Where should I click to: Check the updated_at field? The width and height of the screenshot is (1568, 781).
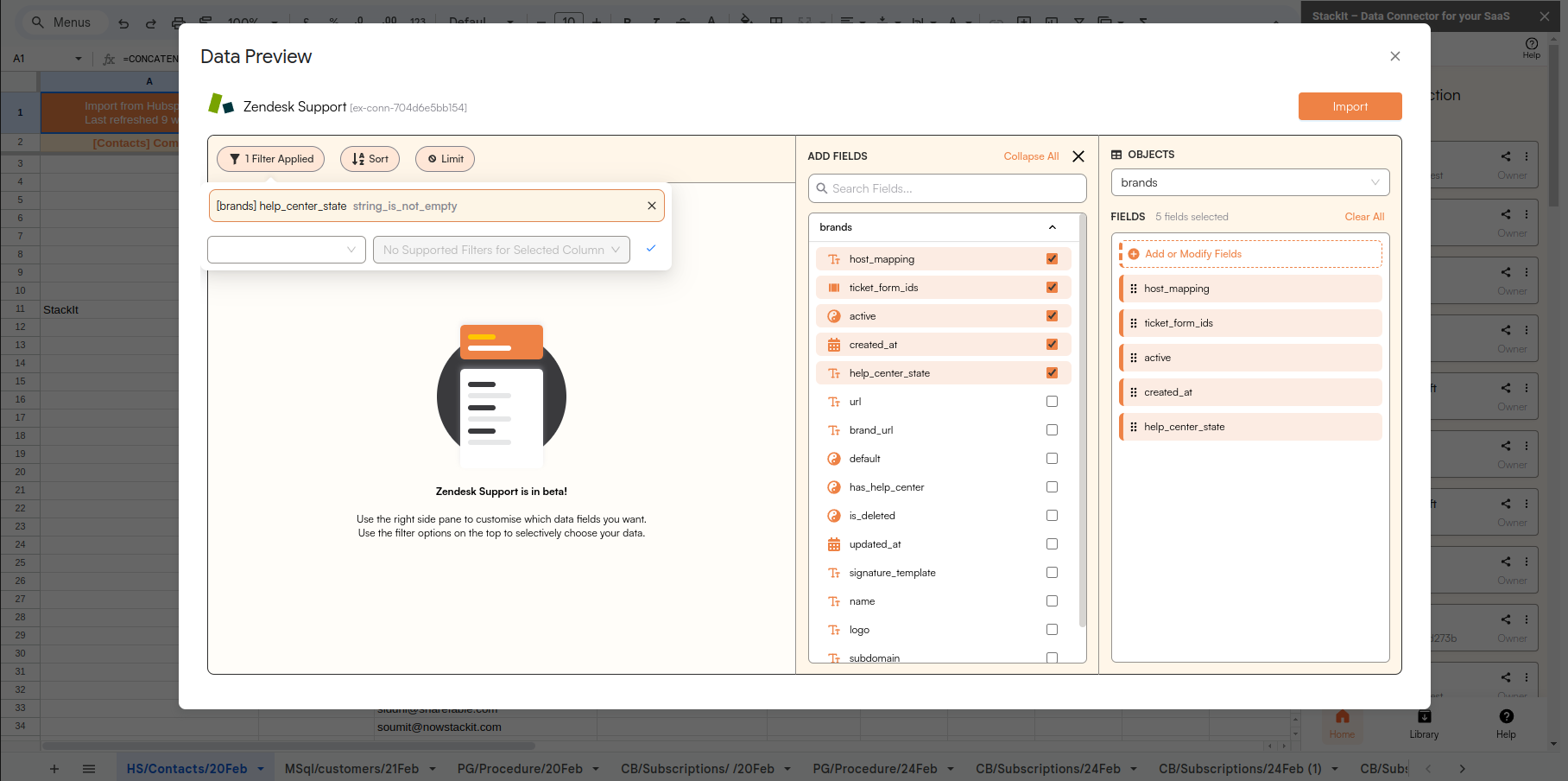point(1052,544)
